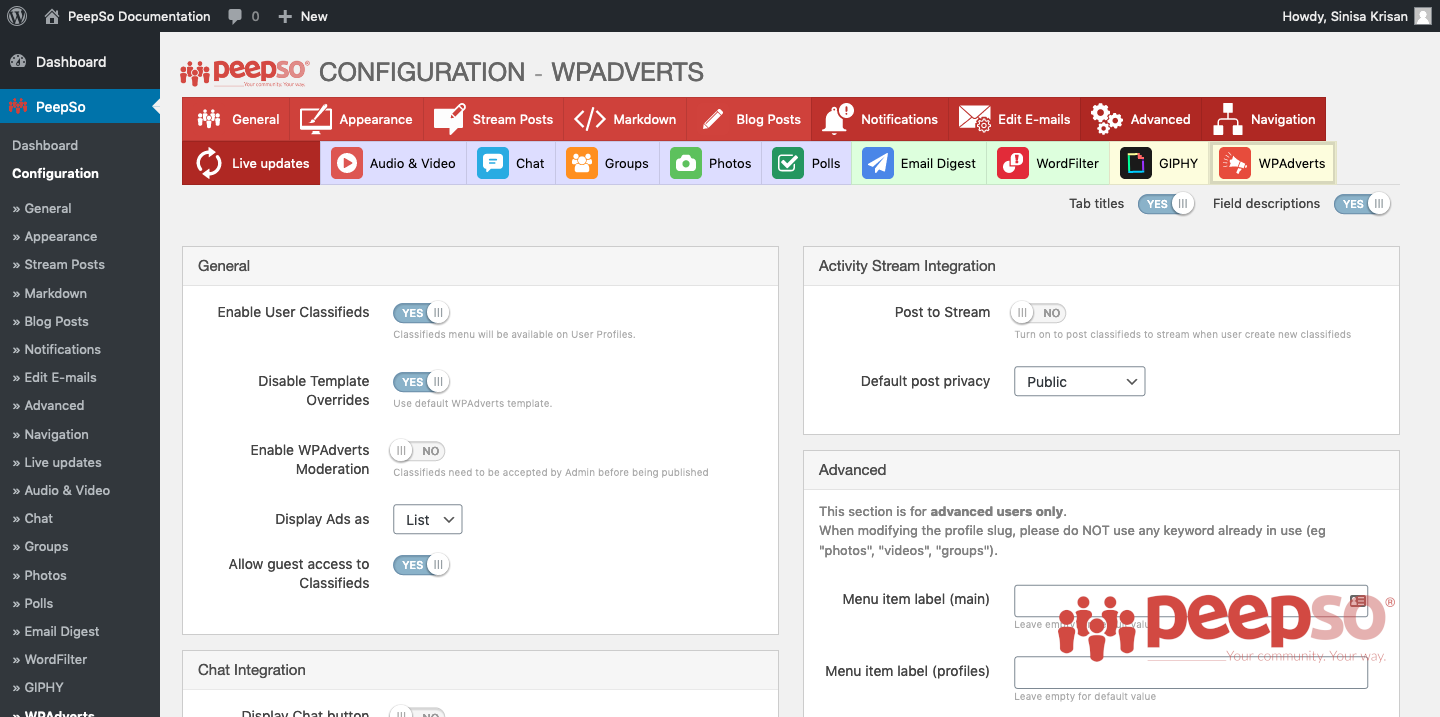Click the Chat speech bubble icon
Image resolution: width=1440 pixels, height=717 pixels.
pos(493,163)
